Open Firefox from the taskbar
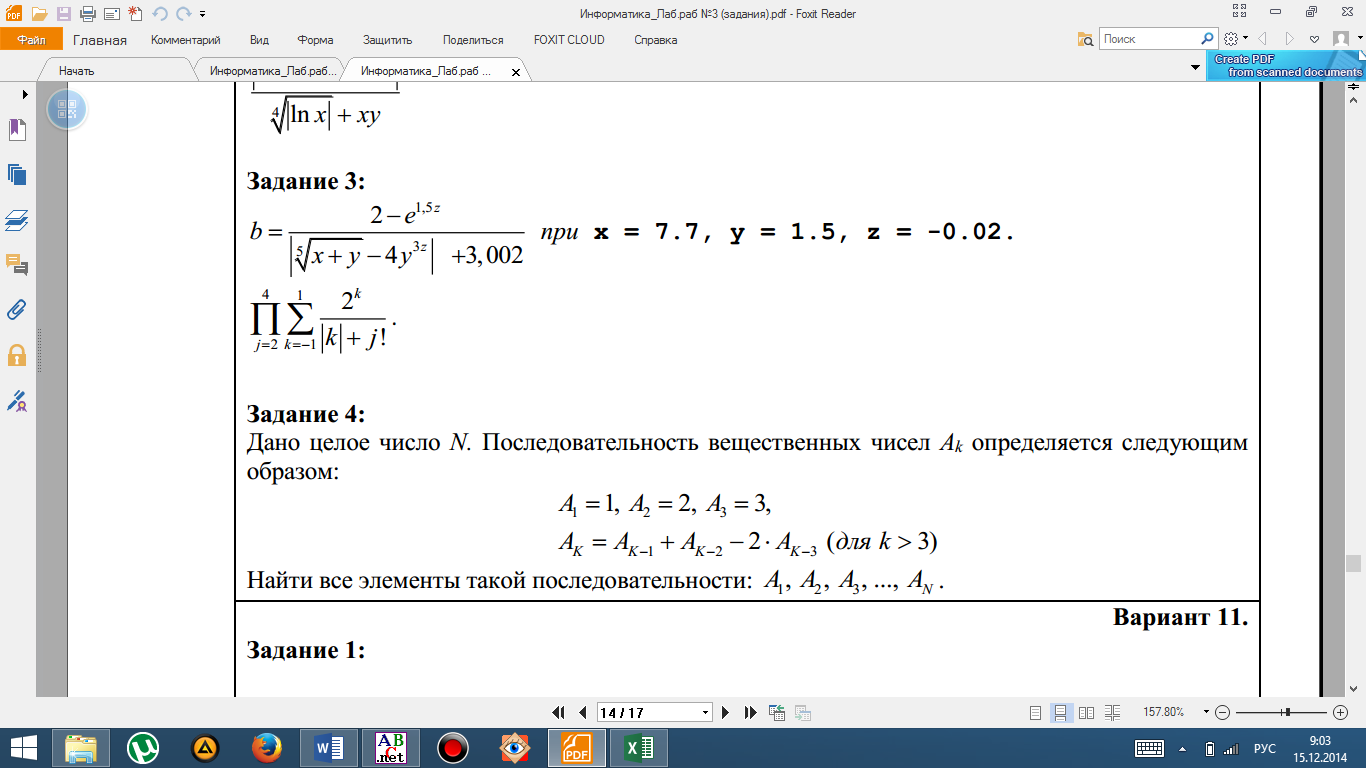 267,748
